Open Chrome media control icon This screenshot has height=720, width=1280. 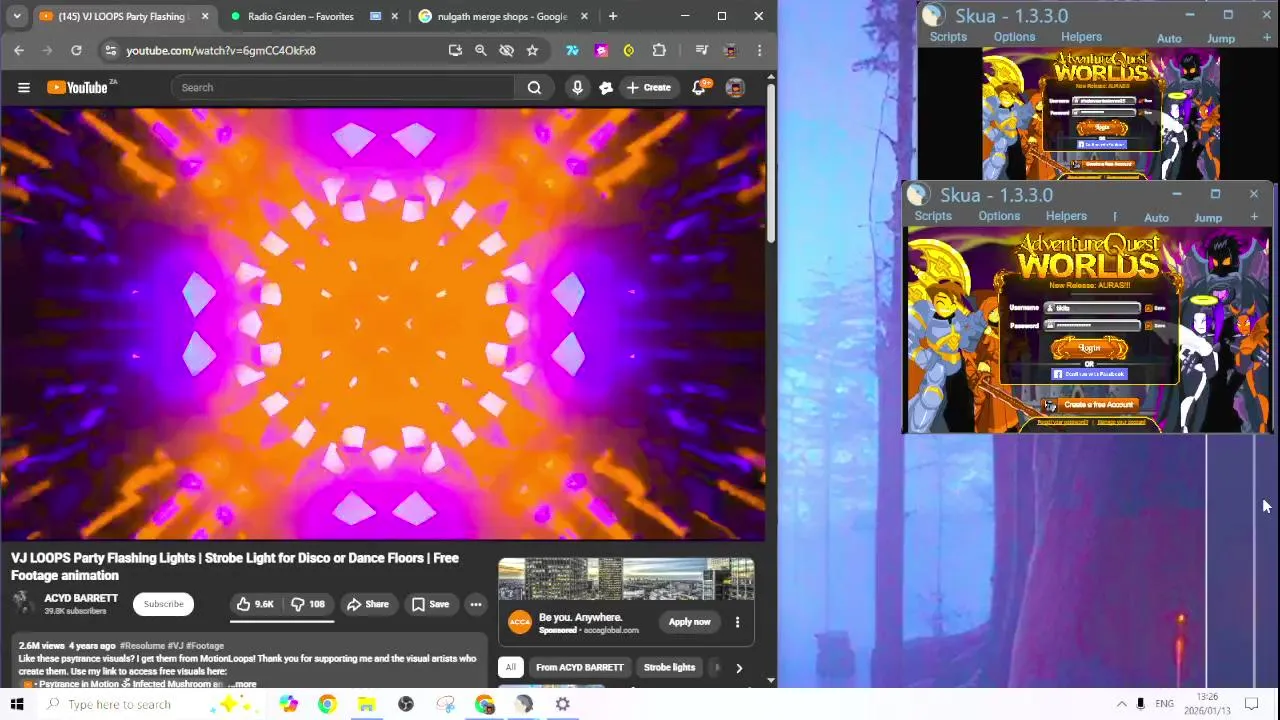pos(701,50)
